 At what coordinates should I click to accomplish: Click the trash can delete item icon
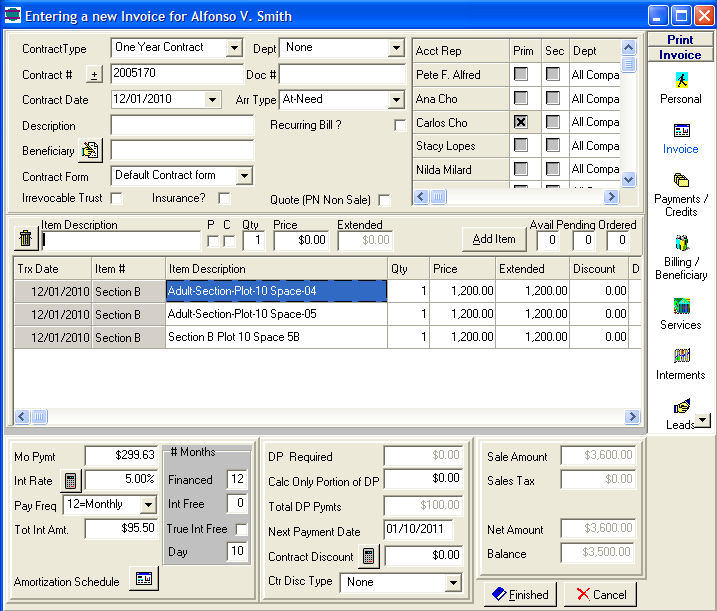[x=25, y=239]
